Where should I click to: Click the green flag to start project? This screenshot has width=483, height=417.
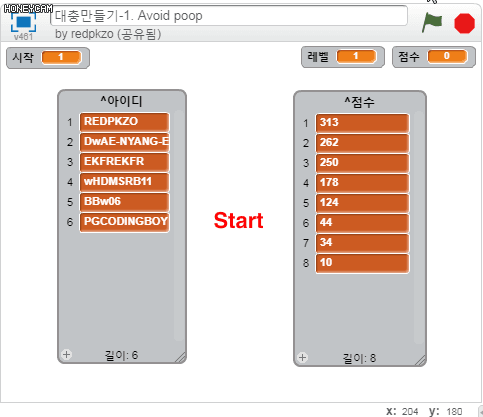432,22
